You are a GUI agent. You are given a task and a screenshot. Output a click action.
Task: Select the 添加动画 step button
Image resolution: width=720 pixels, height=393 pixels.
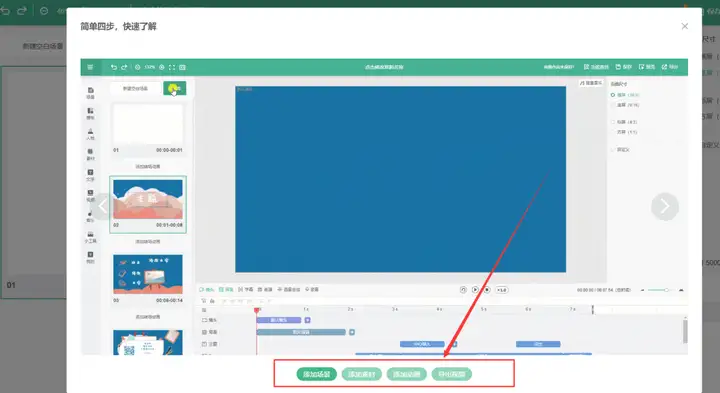pyautogui.click(x=407, y=374)
